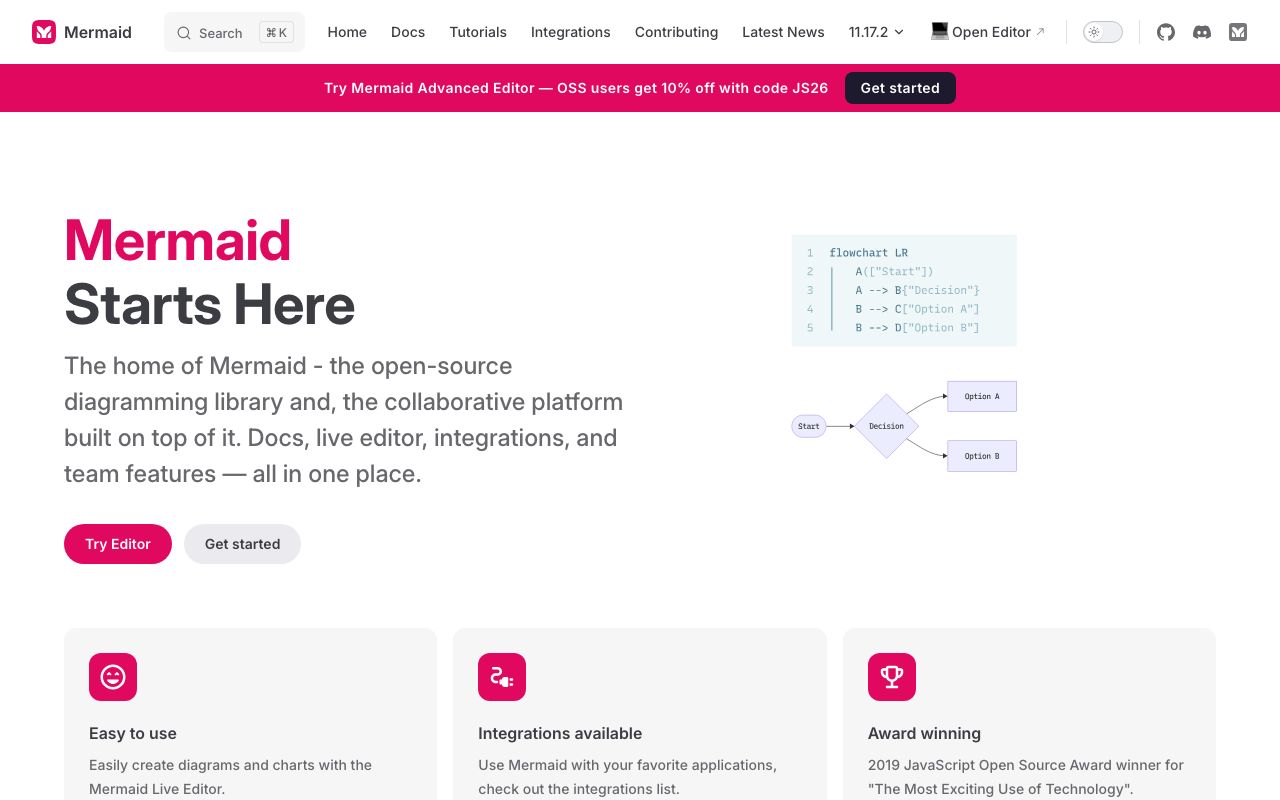The height and width of the screenshot is (800, 1280).
Task: Go to the Tutorials nav item
Action: 478,32
